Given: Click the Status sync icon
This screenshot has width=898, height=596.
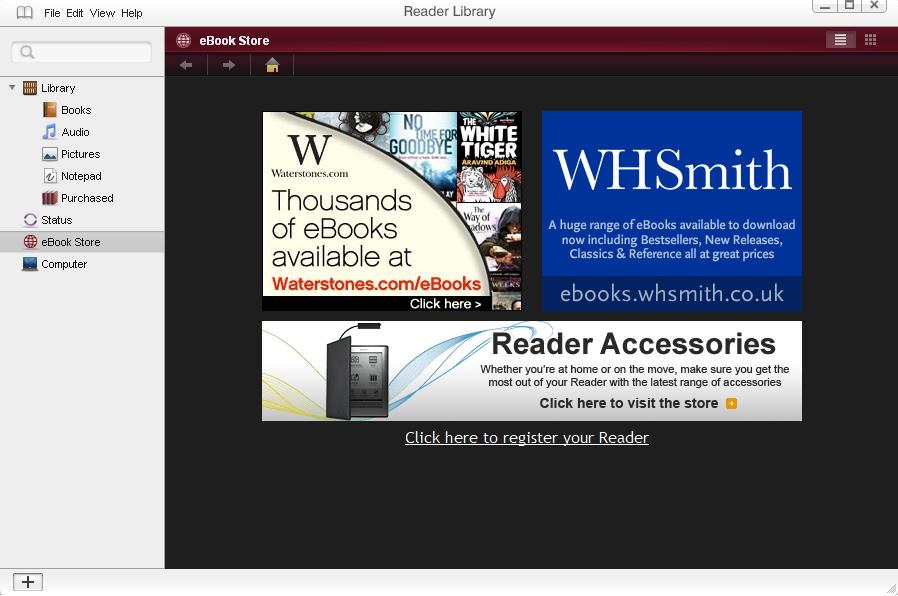Looking at the screenshot, I should point(30,220).
